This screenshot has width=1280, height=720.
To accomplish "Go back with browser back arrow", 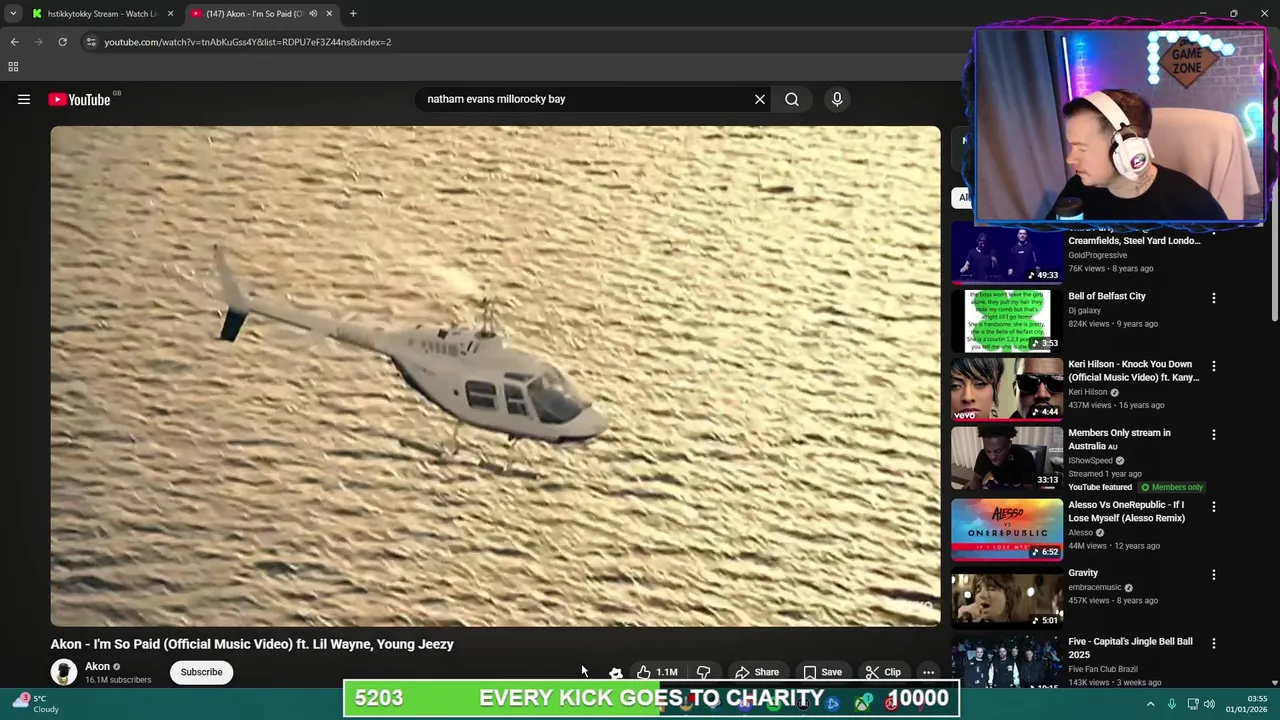I will [x=14, y=42].
